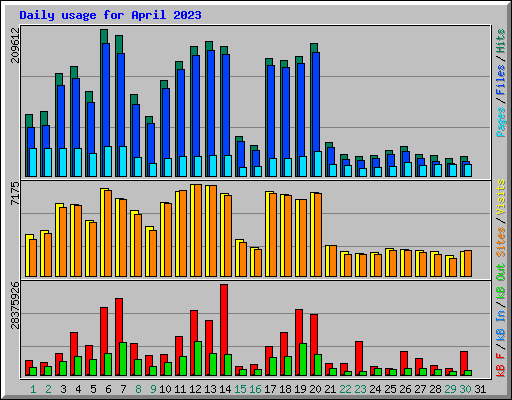Image resolution: width=512 pixels, height=400 pixels.
Task: Select day 8 on the x-axis
Action: coord(138,389)
